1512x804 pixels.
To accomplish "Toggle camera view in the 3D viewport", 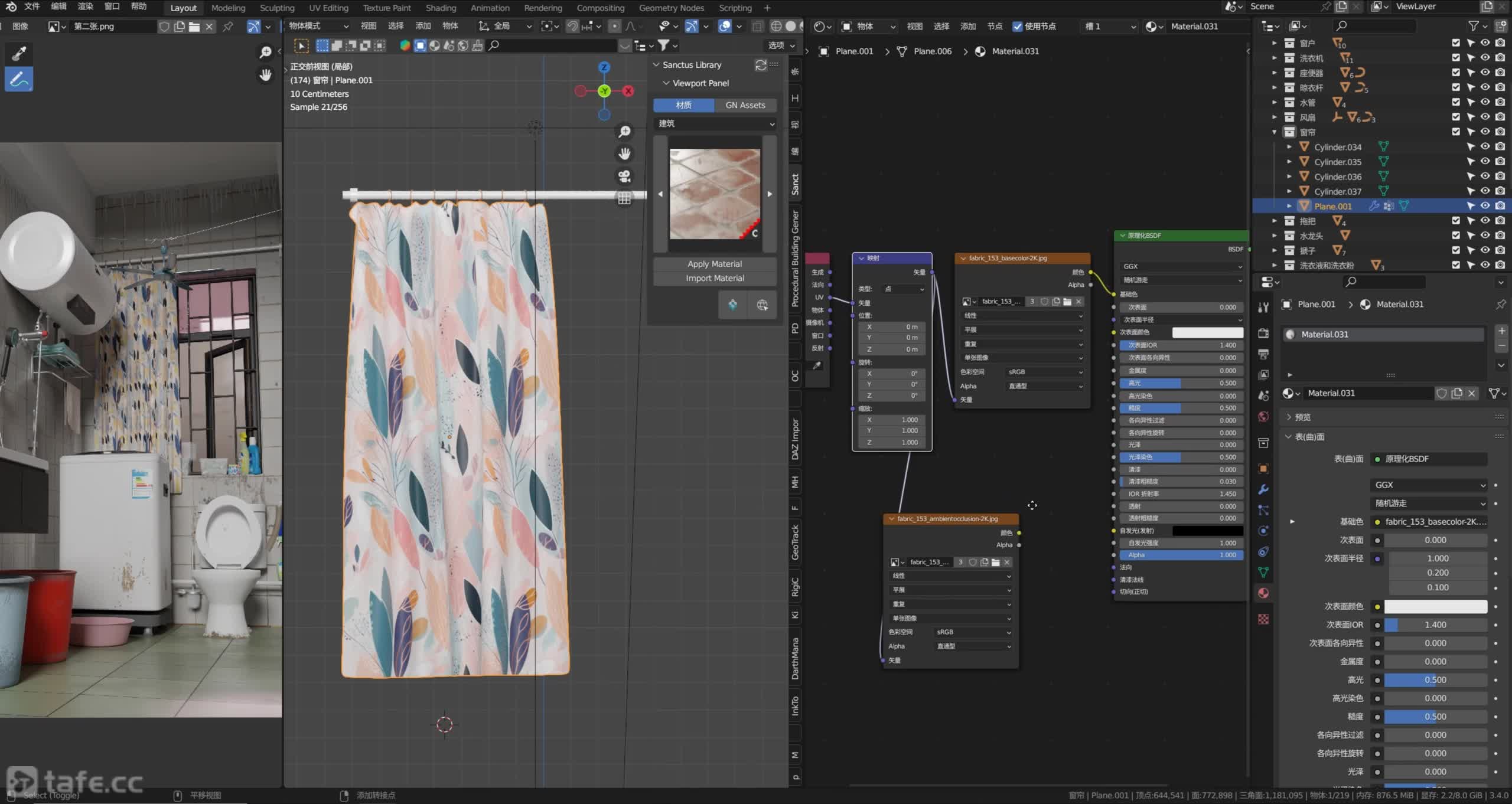I will click(x=624, y=177).
